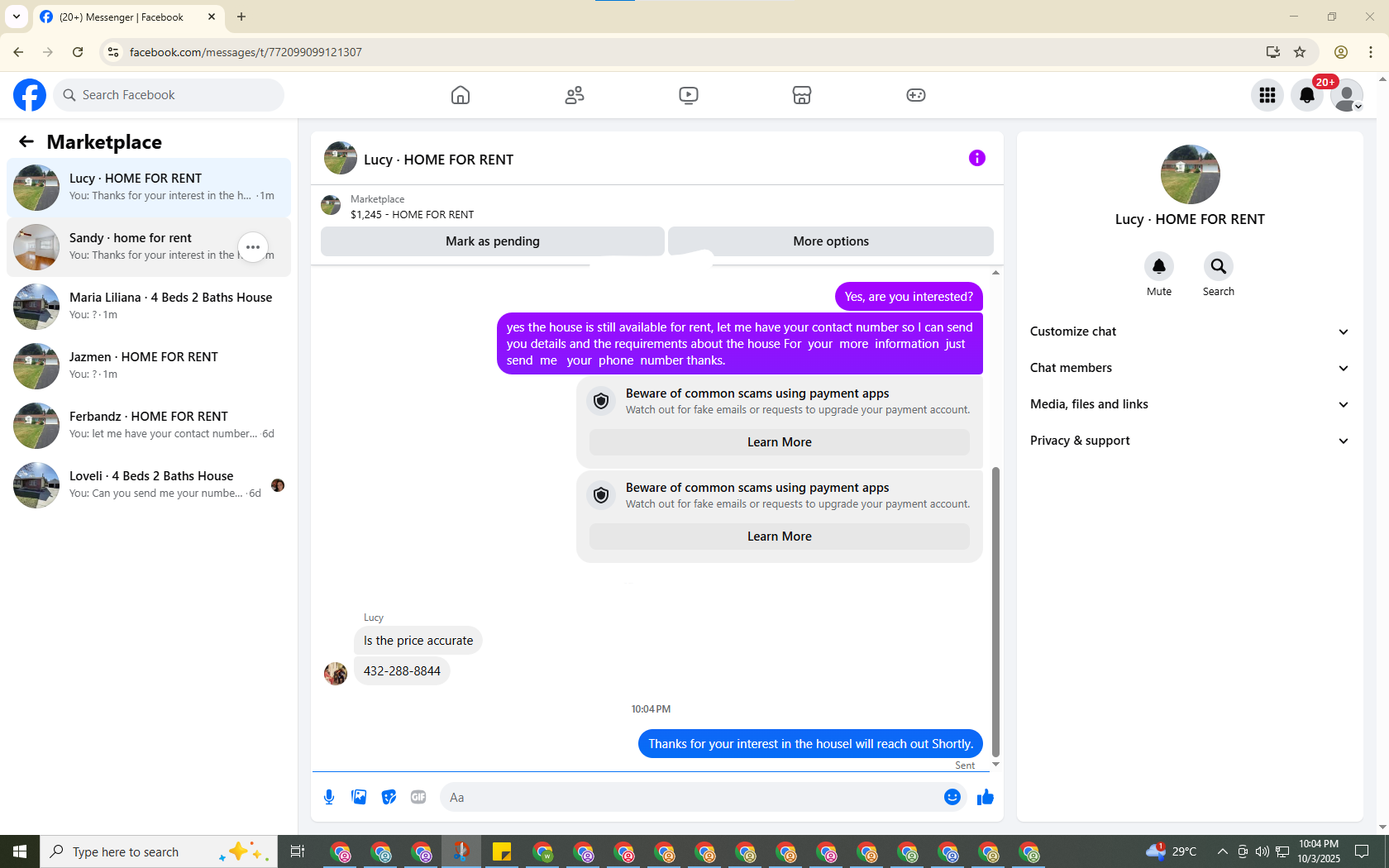This screenshot has height=868, width=1389.
Task: Click the first scam warning Learn More
Action: click(x=780, y=442)
